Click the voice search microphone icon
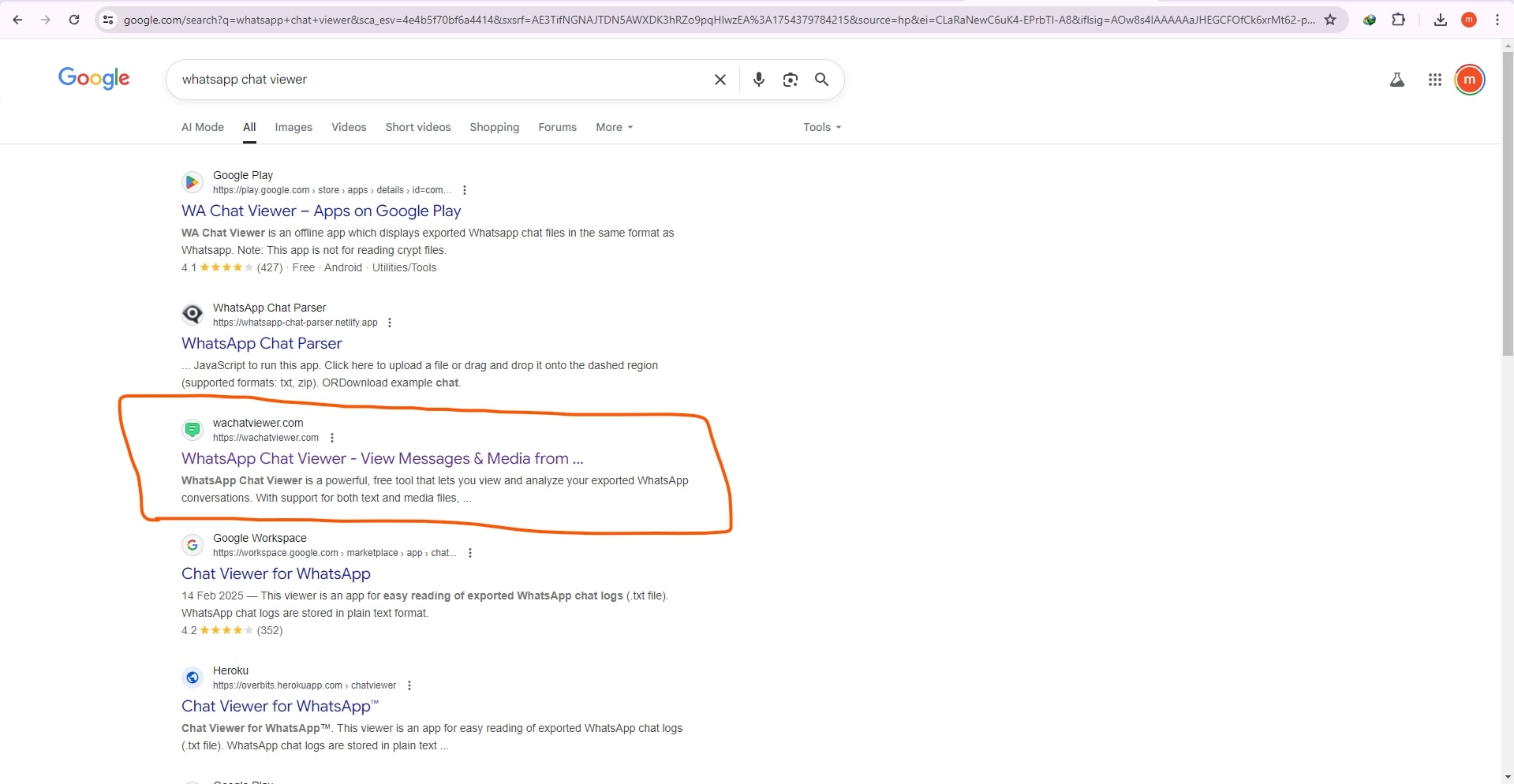 point(758,80)
